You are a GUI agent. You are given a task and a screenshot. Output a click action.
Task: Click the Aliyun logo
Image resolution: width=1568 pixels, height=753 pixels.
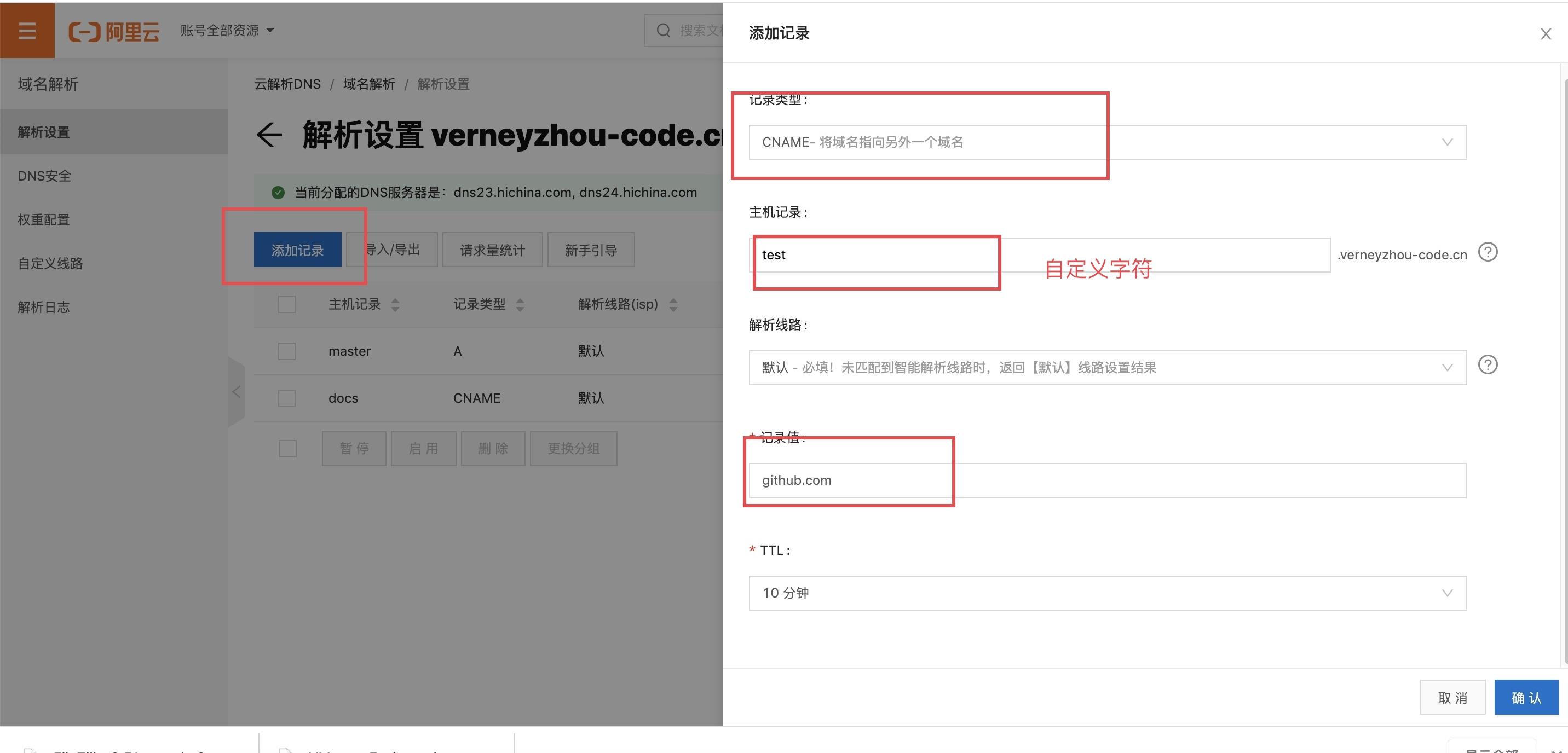114,31
